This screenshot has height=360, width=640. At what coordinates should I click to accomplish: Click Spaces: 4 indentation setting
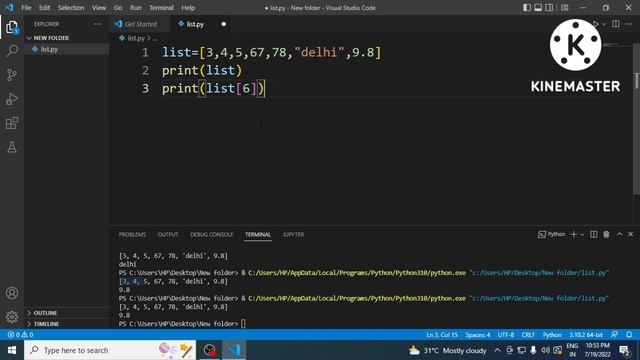click(478, 335)
